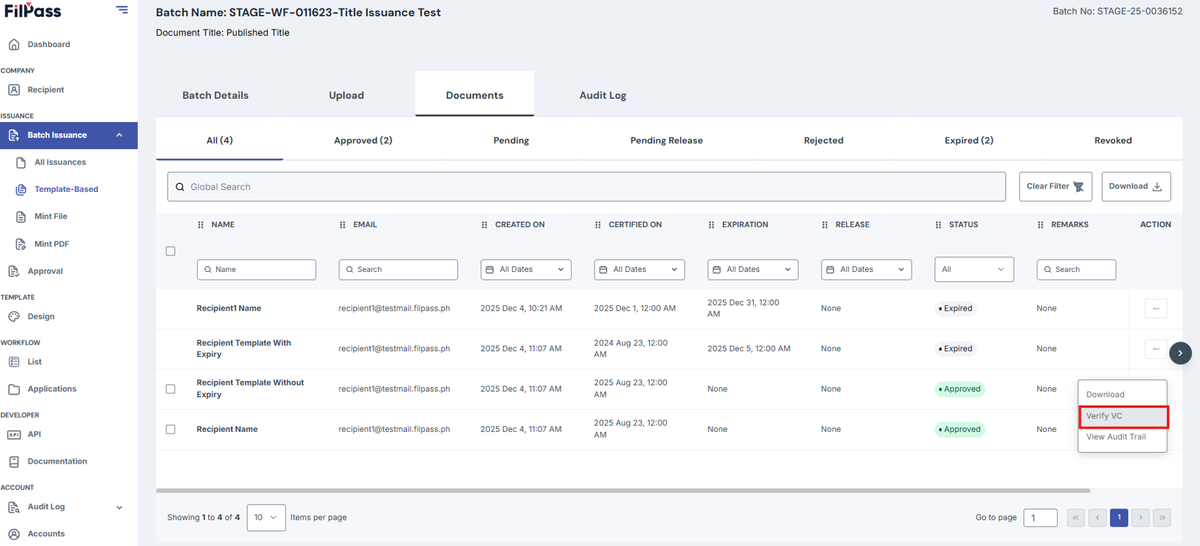Open the Certified On dates dropdown
This screenshot has height=546, width=1200.
click(x=640, y=269)
